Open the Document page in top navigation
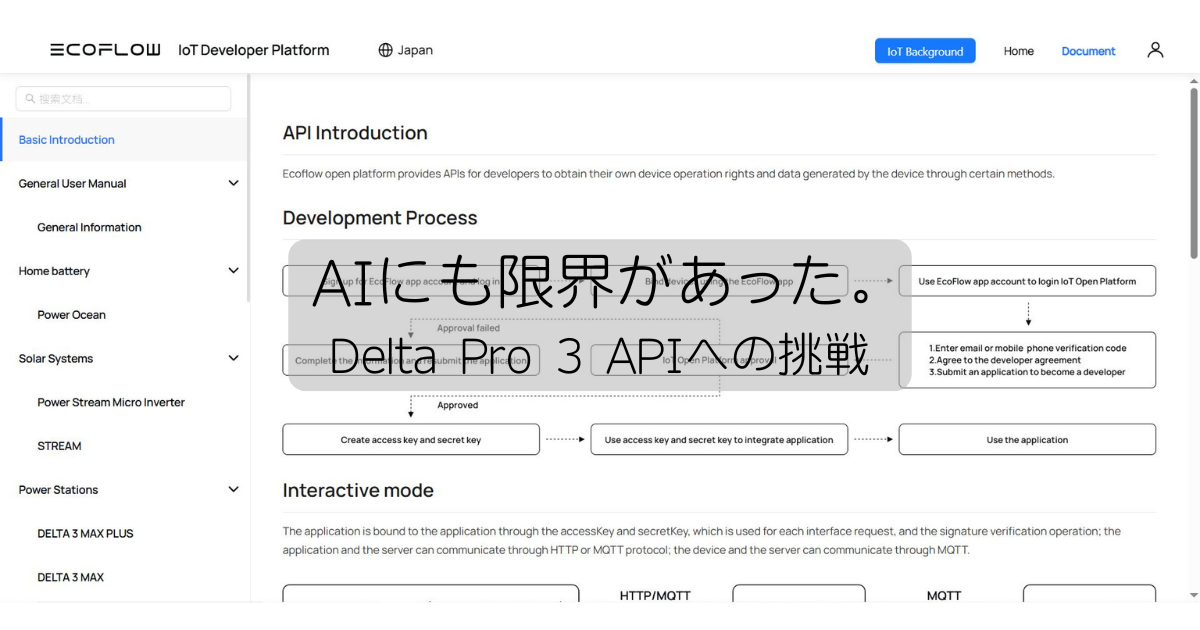Screen dimensions: 1200x630 (1088, 51)
